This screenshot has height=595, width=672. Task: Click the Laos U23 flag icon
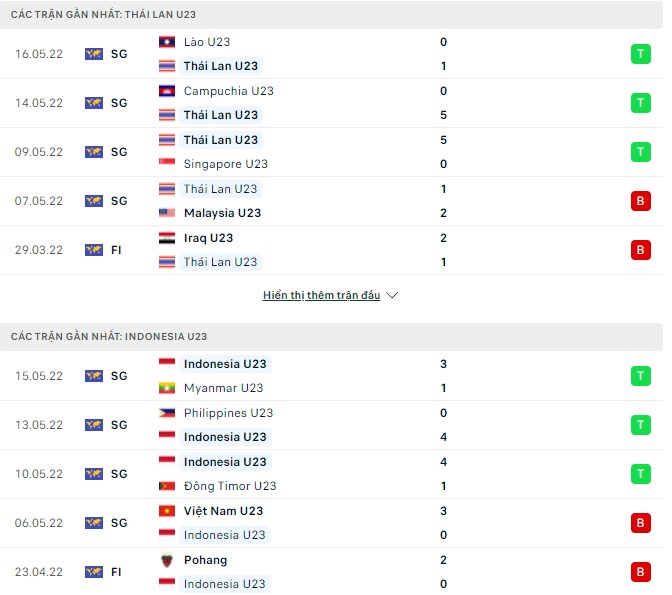tap(168, 42)
